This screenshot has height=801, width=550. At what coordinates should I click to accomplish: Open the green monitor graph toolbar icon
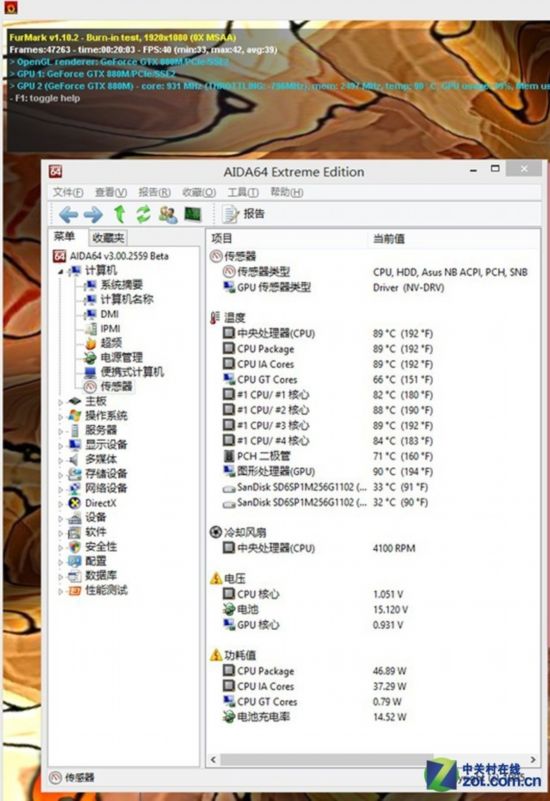click(x=193, y=214)
